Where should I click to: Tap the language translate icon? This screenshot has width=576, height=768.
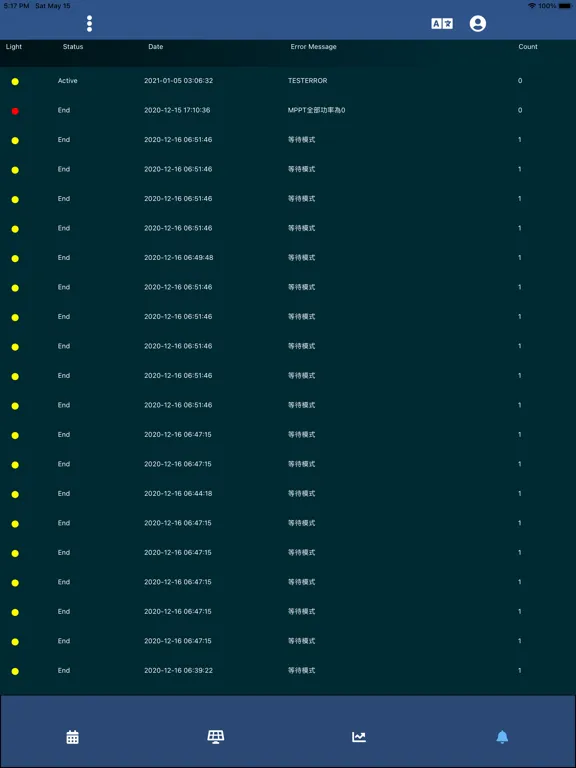click(442, 24)
